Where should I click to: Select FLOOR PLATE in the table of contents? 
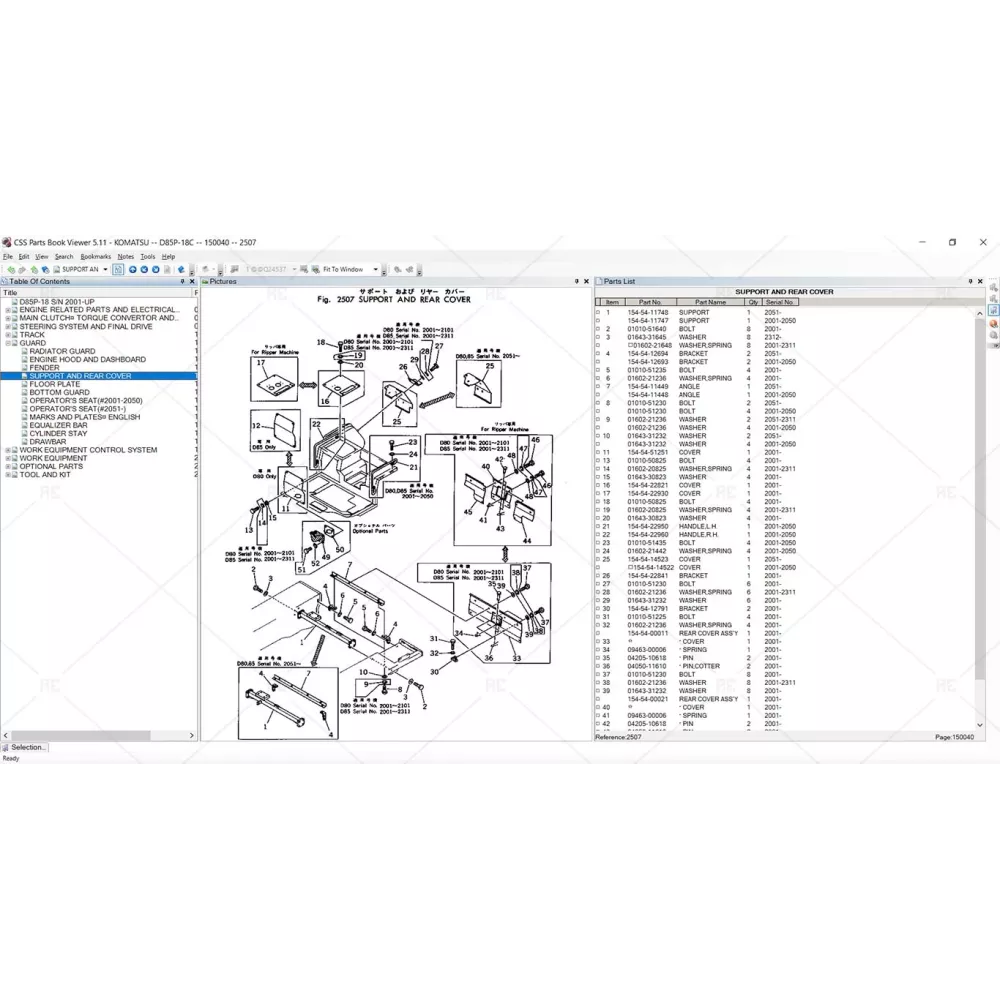point(55,384)
